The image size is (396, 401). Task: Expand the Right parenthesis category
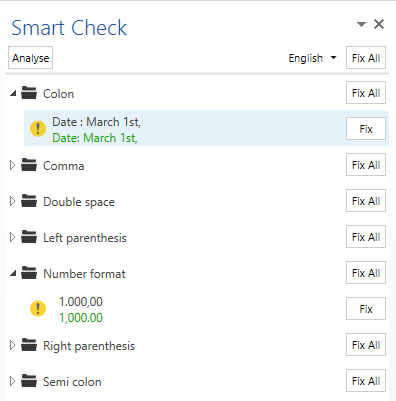coord(12,345)
